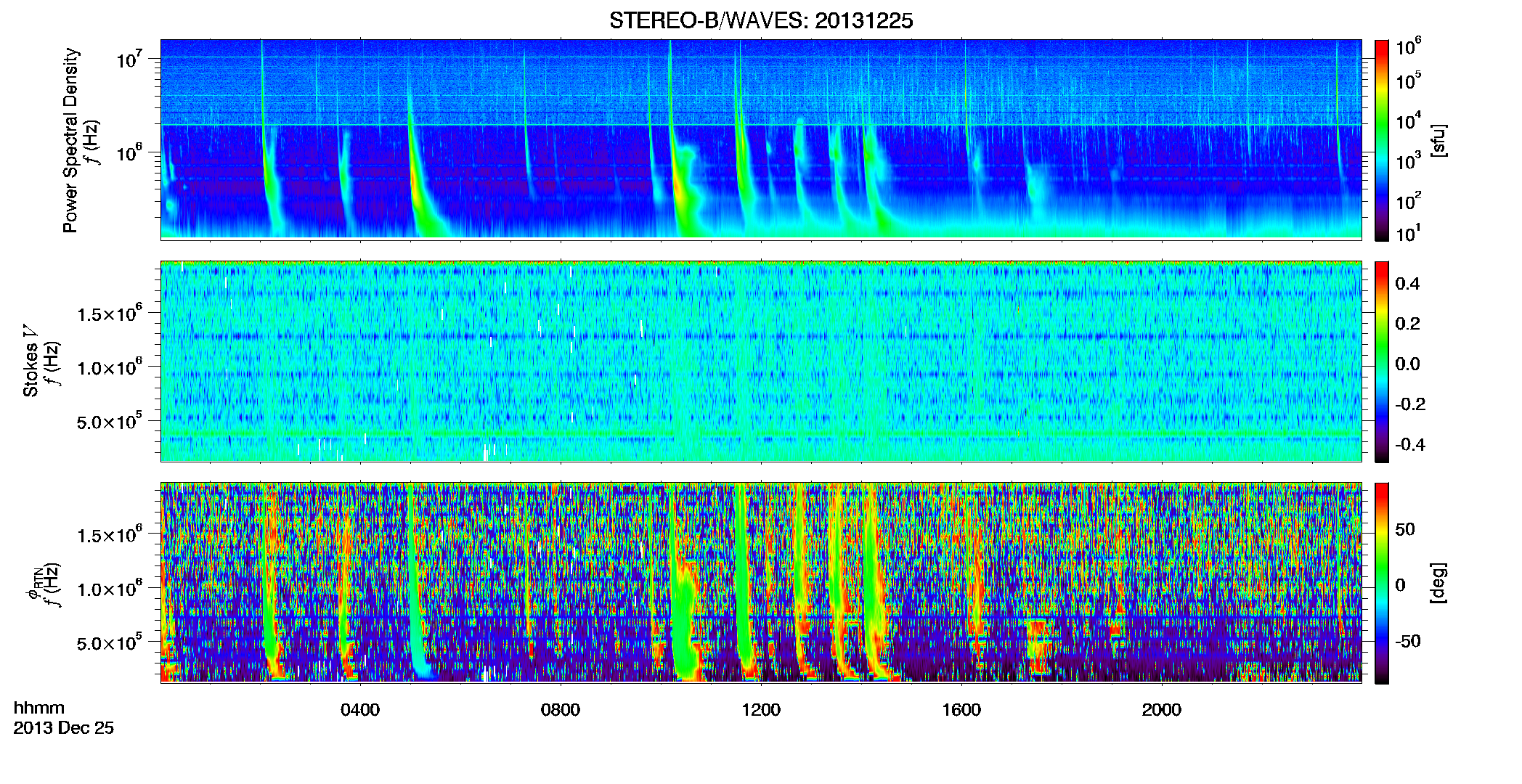Viewport: 1522px width, 784px height.
Task: Click the 2000 time tick label
Action: (1162, 710)
